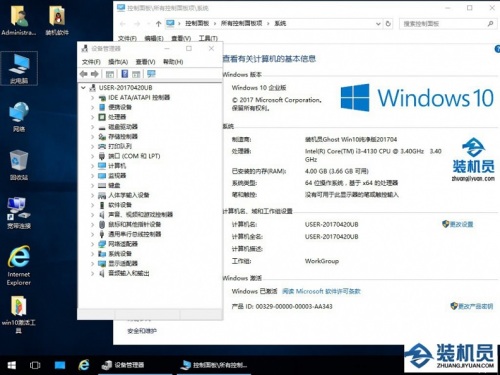Select the 计算机 device icon
Screen dimensions: 500x375
click(102, 166)
